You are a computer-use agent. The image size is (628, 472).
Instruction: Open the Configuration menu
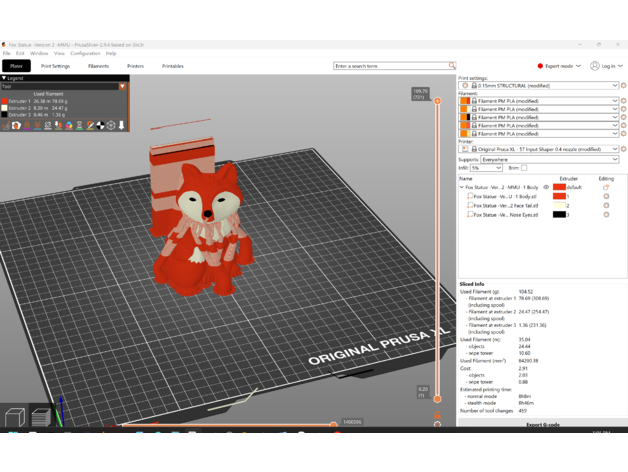pyautogui.click(x=85, y=53)
